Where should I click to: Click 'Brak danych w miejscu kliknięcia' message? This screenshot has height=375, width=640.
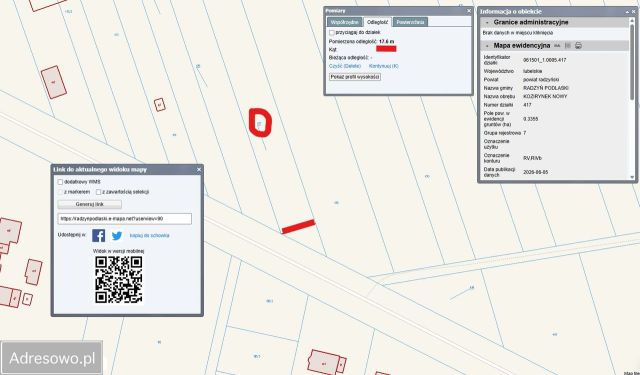click(518, 33)
